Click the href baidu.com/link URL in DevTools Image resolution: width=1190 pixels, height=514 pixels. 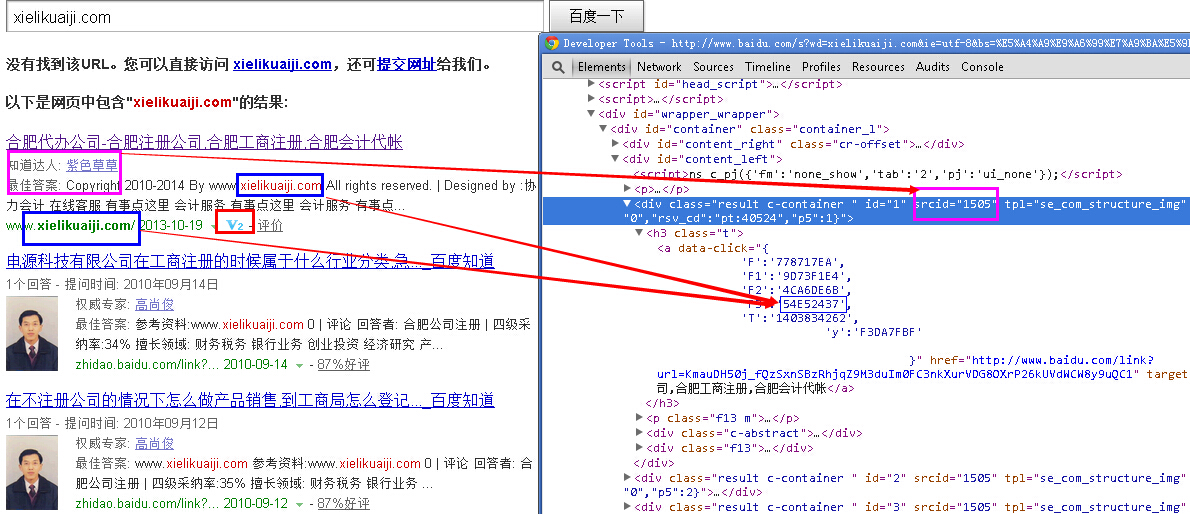point(907,367)
